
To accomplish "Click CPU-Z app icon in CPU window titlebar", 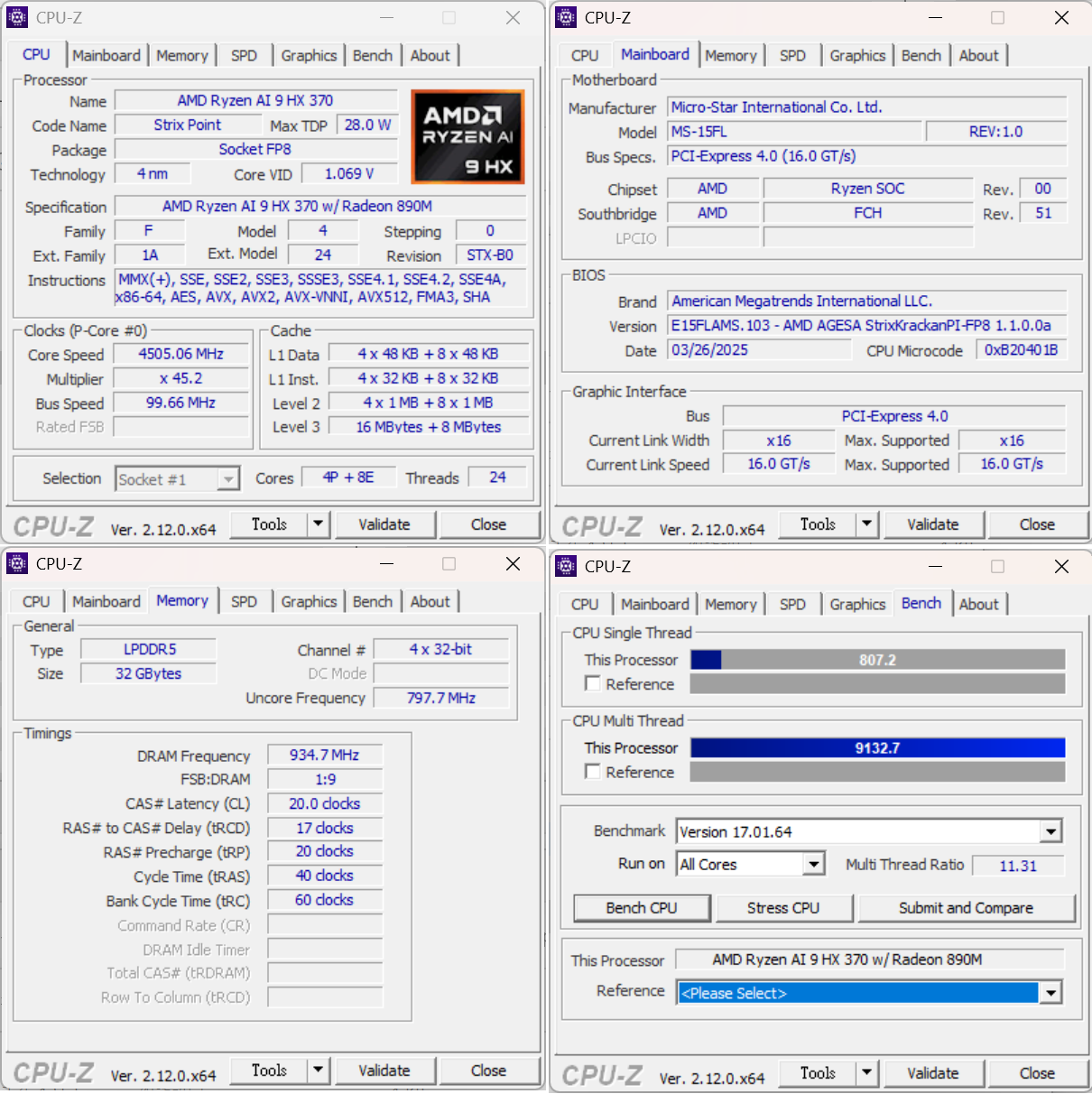I will click(x=17, y=17).
